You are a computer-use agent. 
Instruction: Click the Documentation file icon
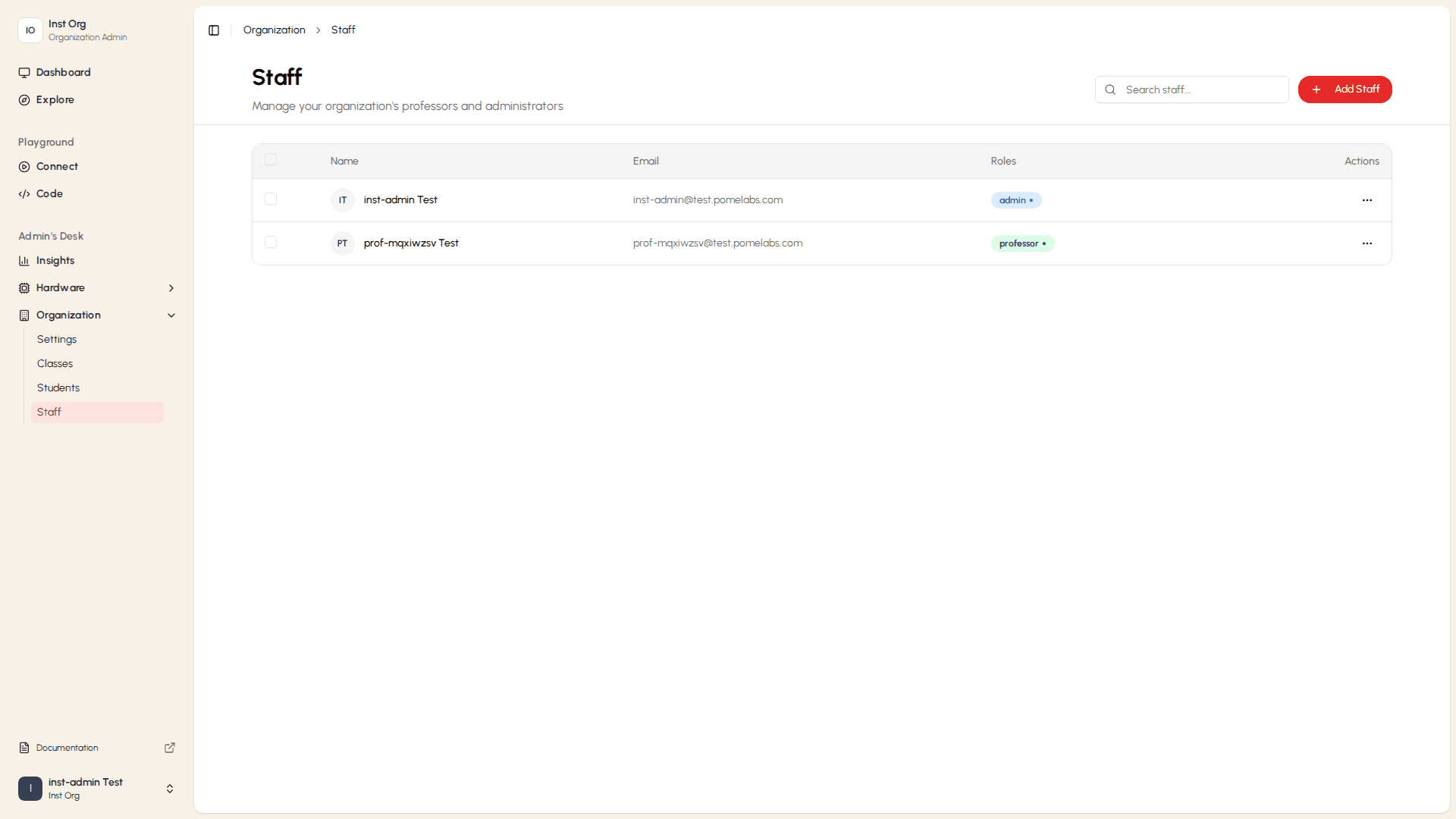[x=24, y=748]
